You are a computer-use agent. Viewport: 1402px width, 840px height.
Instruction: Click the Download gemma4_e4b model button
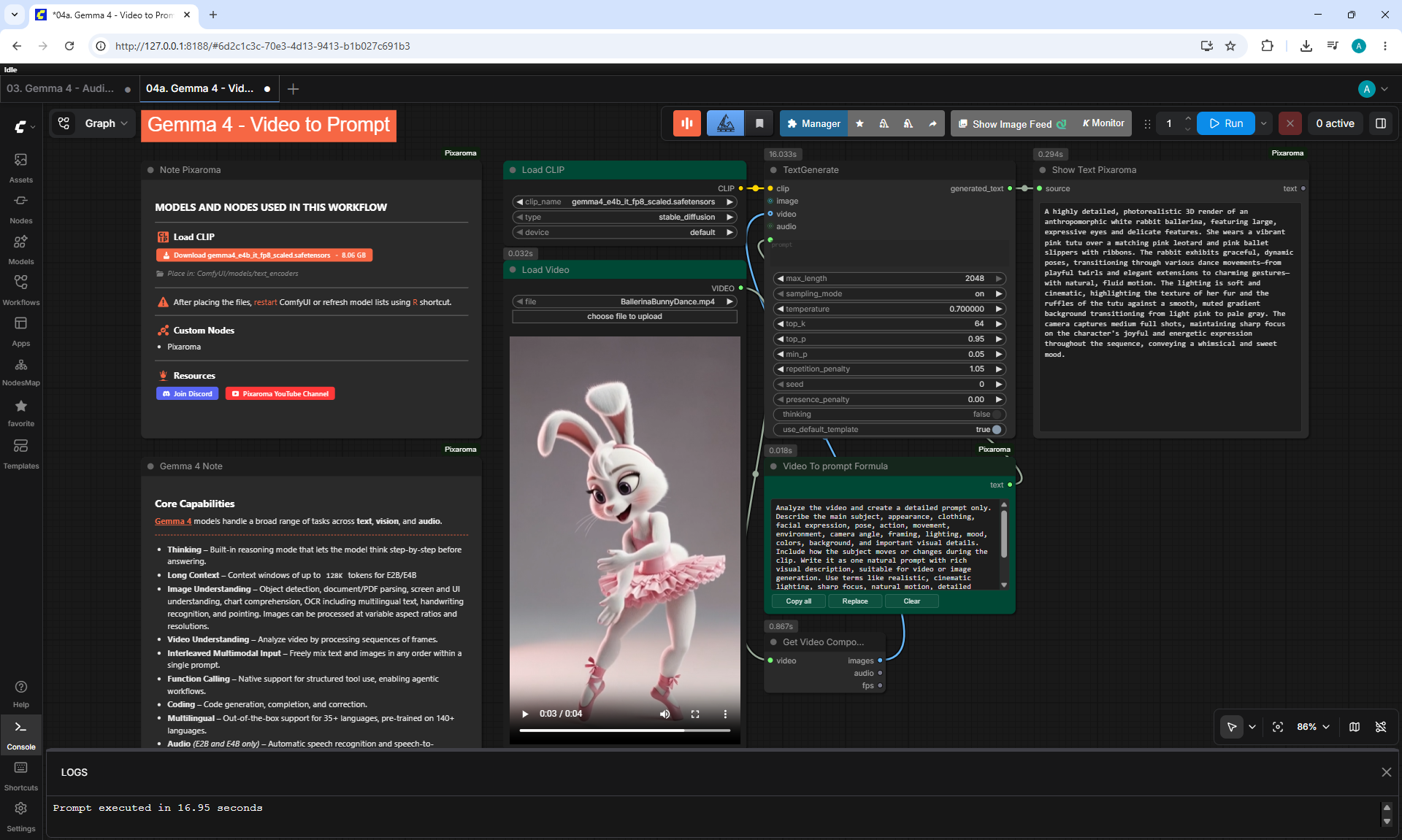pyautogui.click(x=264, y=255)
